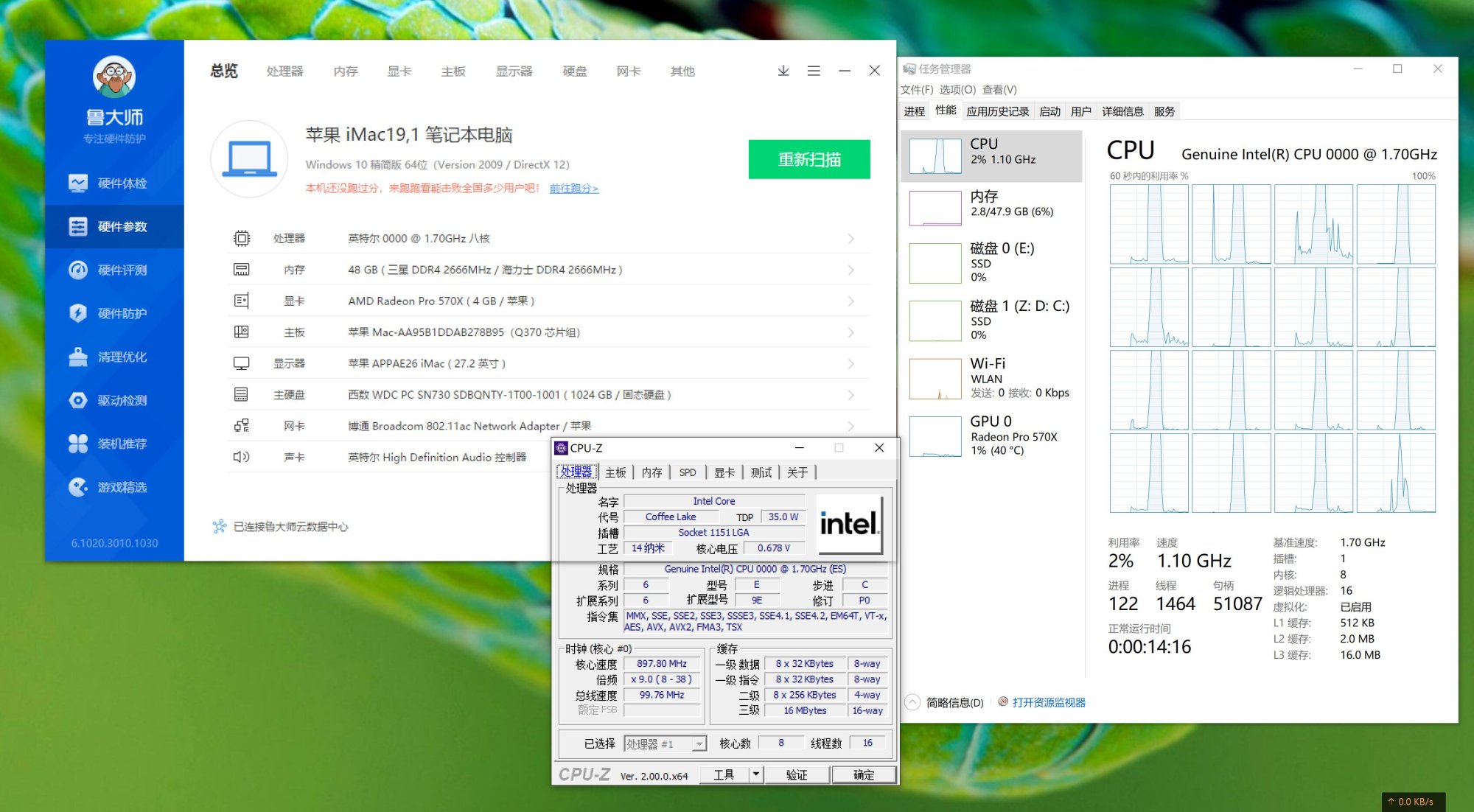Click 游戏精选 game icon
This screenshot has height=812, width=1474.
79,488
